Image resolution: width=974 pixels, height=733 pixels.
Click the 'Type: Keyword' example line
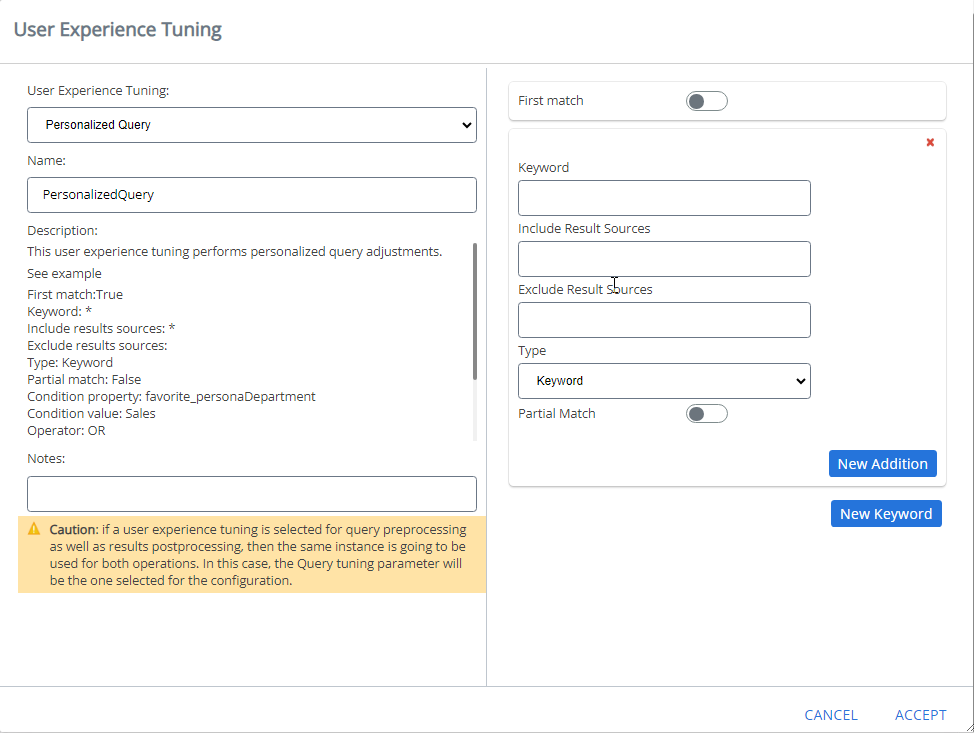pos(70,363)
